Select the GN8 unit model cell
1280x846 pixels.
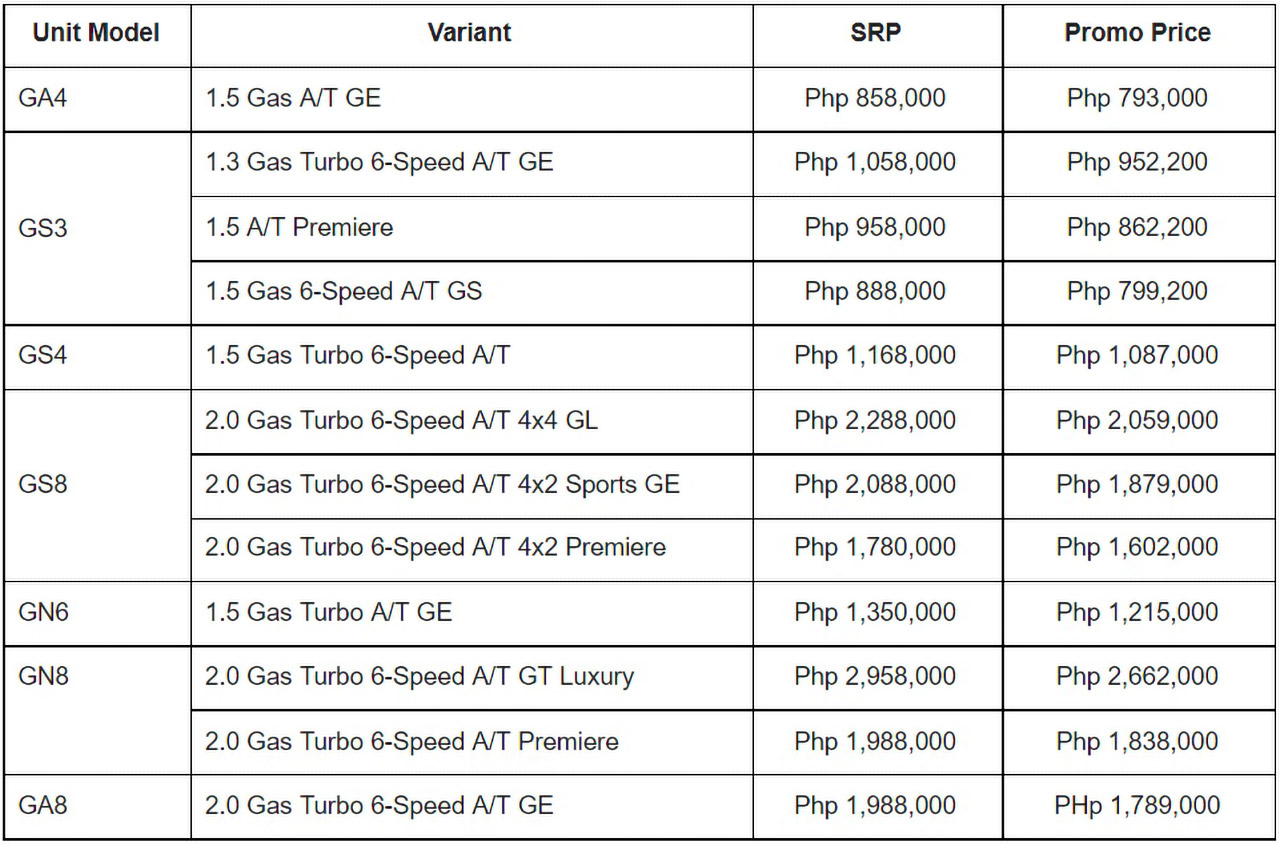[43, 676]
